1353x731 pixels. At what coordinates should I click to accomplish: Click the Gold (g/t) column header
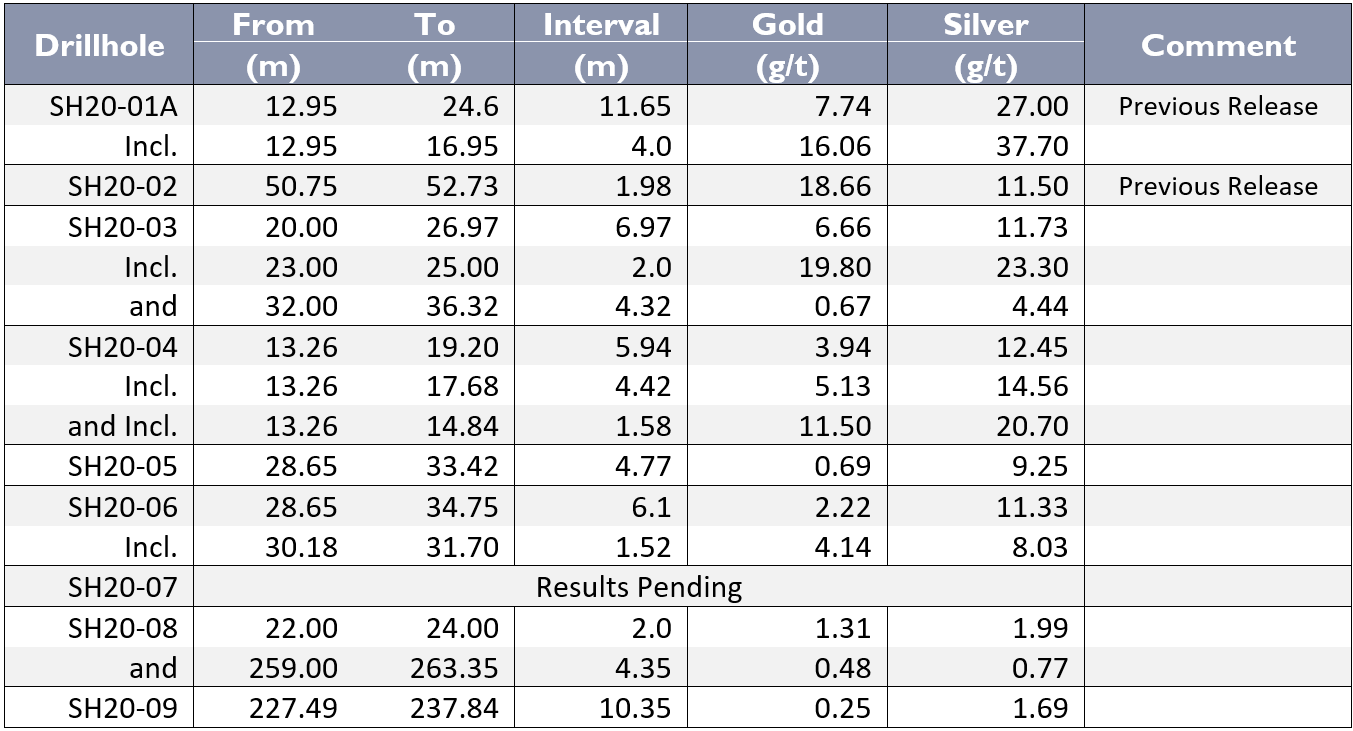[787, 45]
